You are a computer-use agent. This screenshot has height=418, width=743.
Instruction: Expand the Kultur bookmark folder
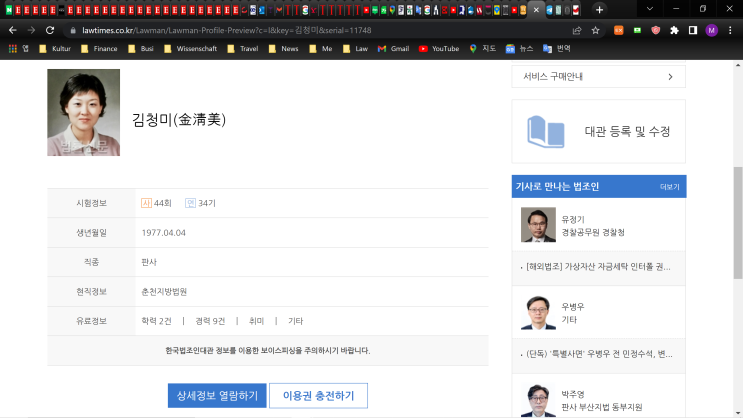(55, 48)
